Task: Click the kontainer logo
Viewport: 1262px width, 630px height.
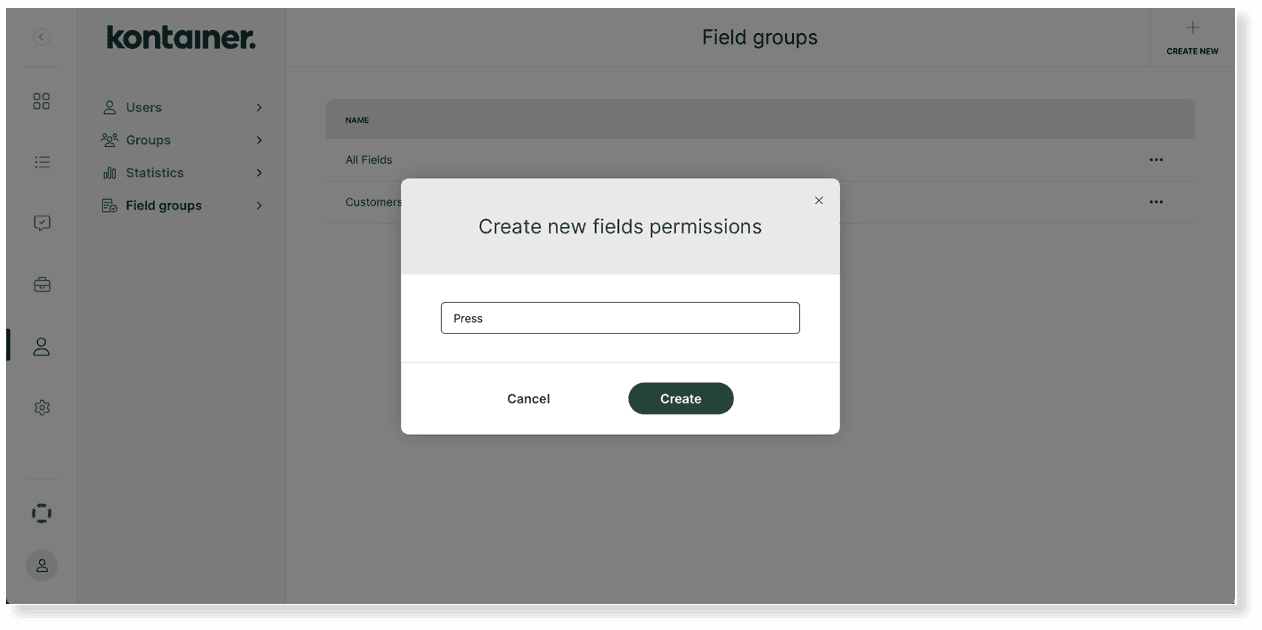Action: click(180, 37)
